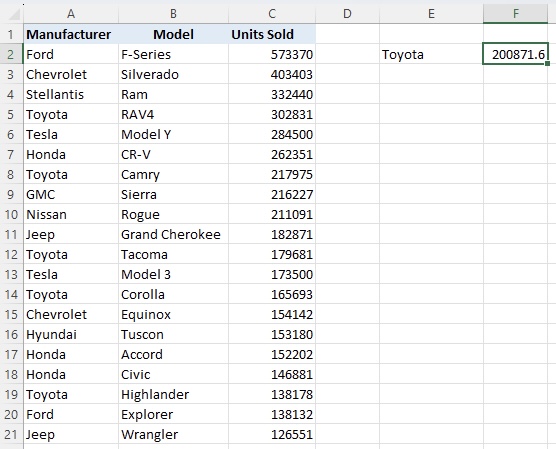Select row 21 header

11,434
